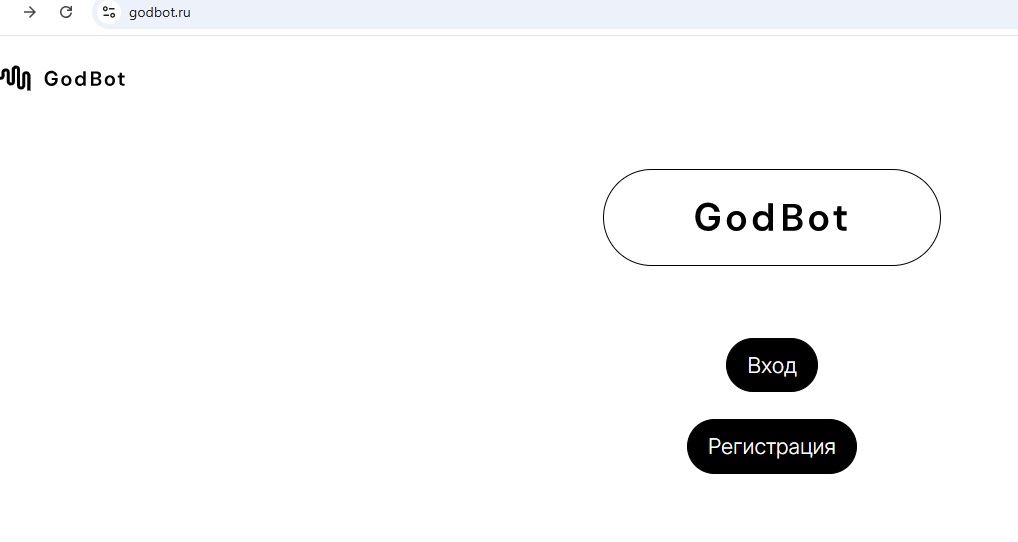Click the small GodBot text beside logo
Image resolution: width=1018 pixels, height=542 pixels.
(85, 79)
